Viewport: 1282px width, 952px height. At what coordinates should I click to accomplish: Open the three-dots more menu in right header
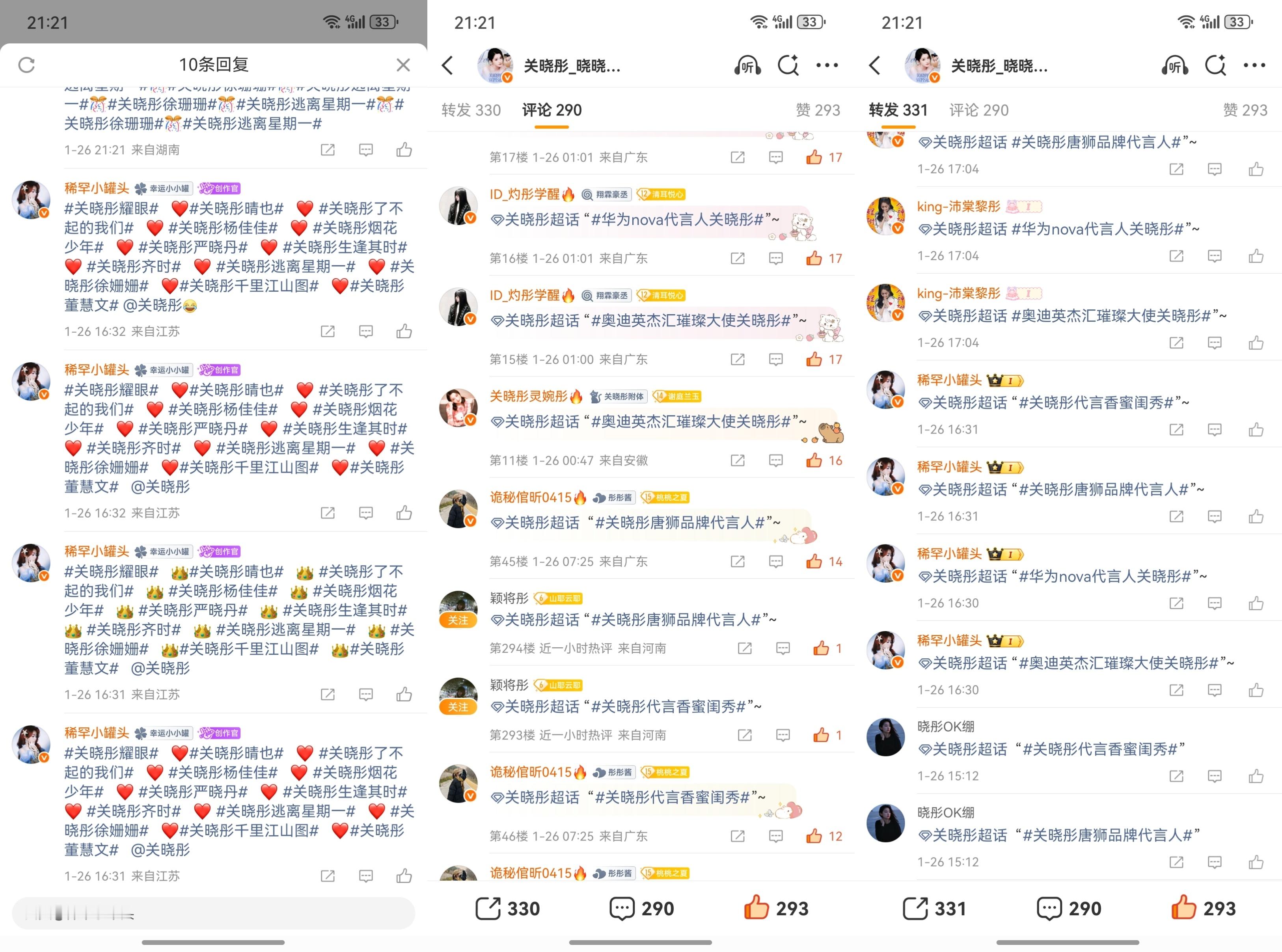1254,65
